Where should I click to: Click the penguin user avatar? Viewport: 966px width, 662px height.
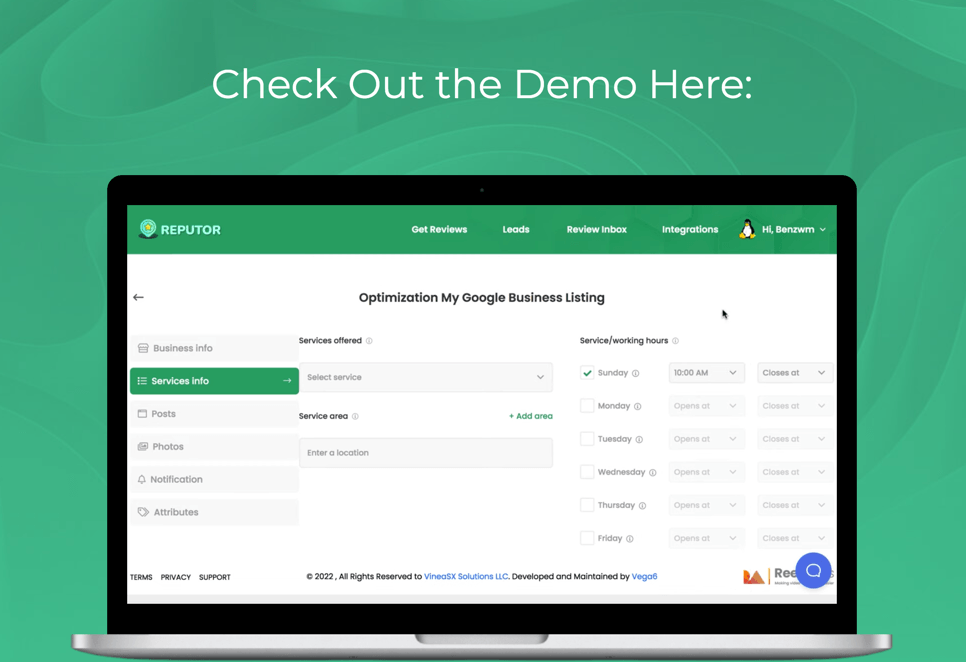(x=747, y=229)
